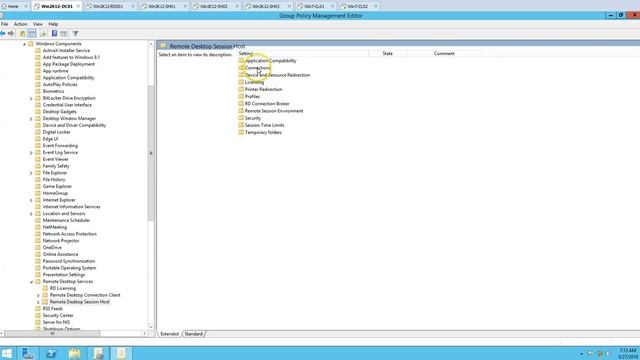Screen dimensions: 640x360
Task: Toggle the Show/Hide Console Tree icon
Action: point(32,33)
